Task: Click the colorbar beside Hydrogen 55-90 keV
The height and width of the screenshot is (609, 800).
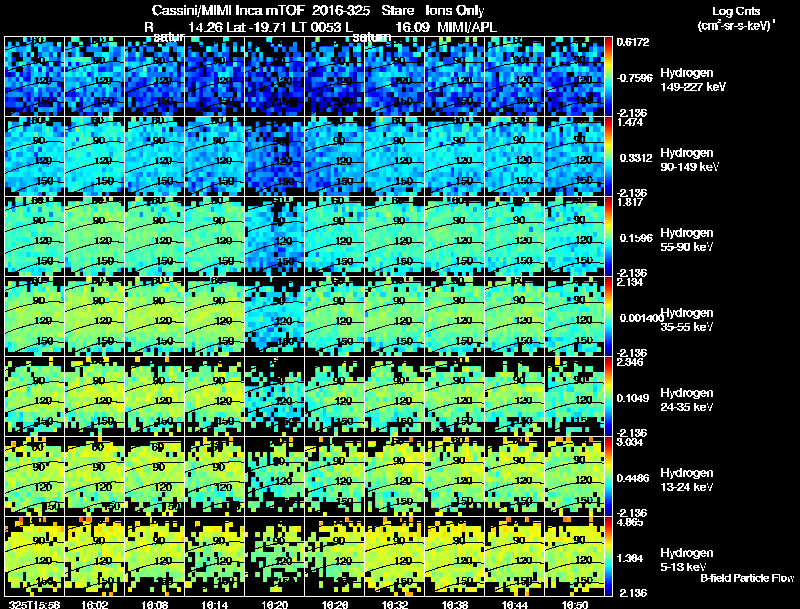Action: point(608,236)
